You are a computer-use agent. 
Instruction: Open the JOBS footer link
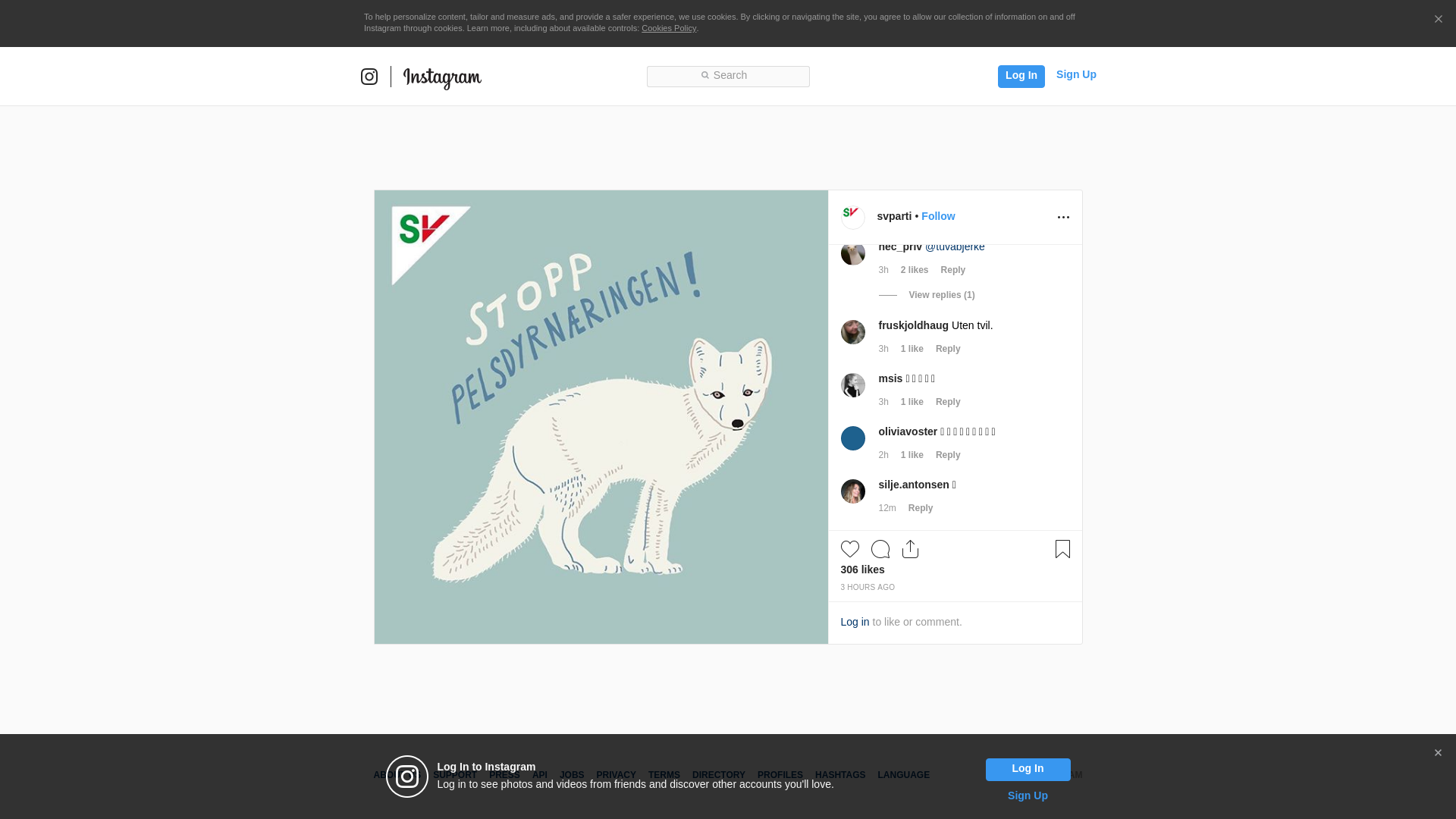click(572, 775)
